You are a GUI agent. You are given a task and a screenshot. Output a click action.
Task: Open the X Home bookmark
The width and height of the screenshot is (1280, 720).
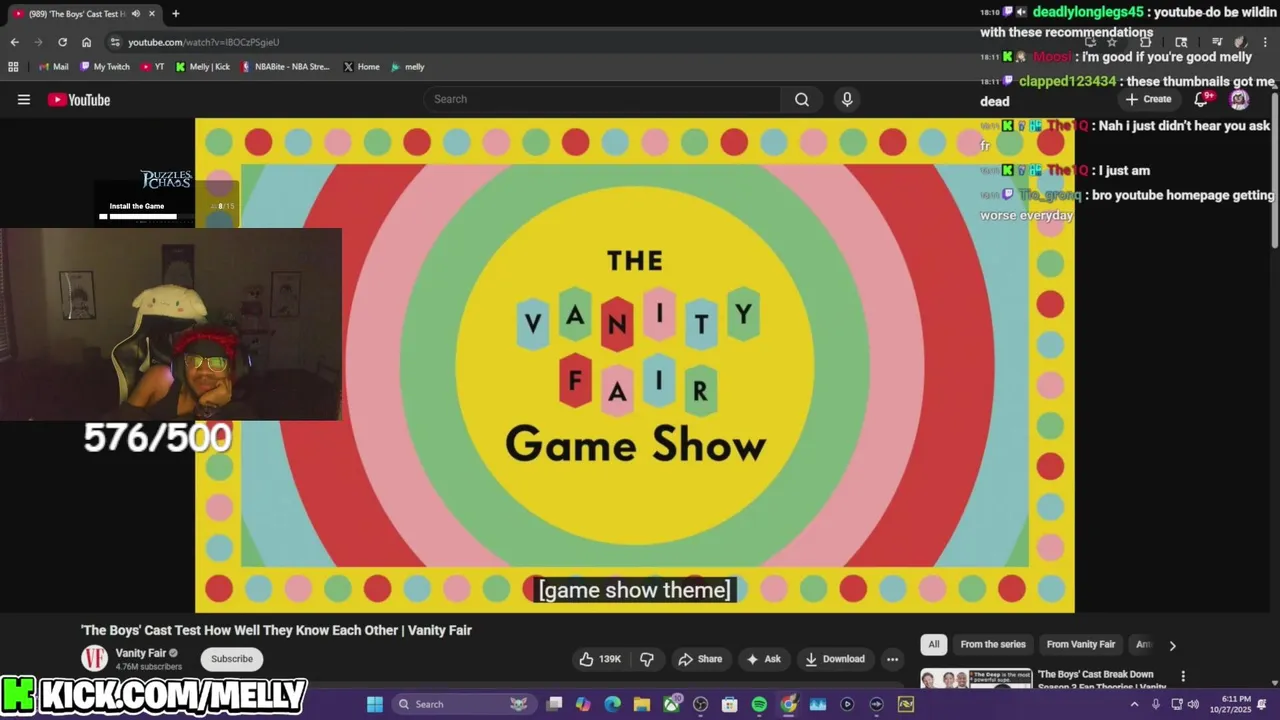tap(362, 67)
